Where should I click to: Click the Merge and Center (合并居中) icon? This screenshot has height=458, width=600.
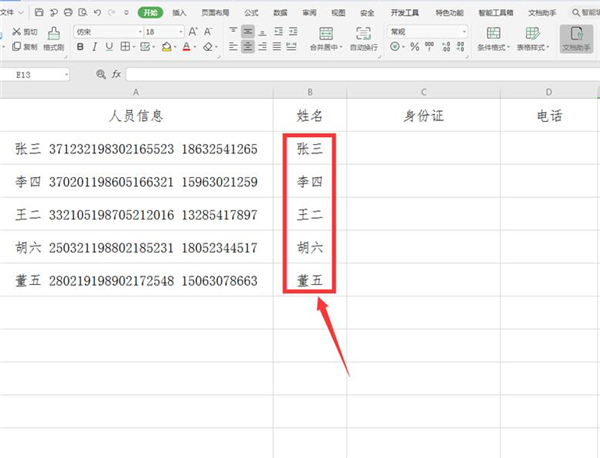point(324,38)
